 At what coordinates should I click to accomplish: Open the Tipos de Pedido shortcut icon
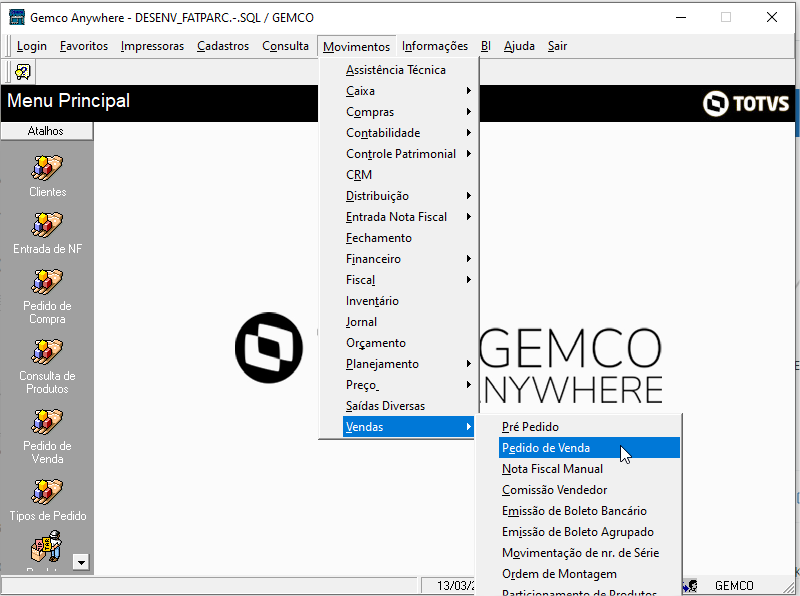(47, 492)
